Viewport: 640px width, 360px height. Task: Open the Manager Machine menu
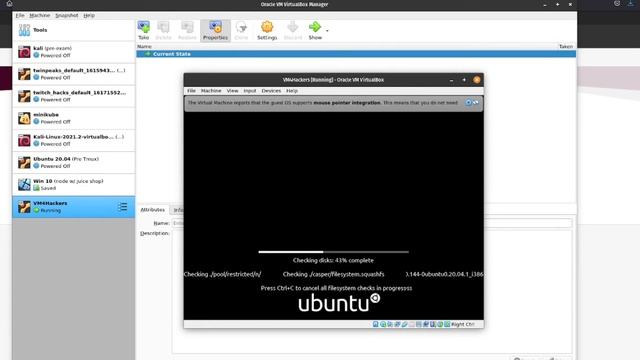click(40, 16)
